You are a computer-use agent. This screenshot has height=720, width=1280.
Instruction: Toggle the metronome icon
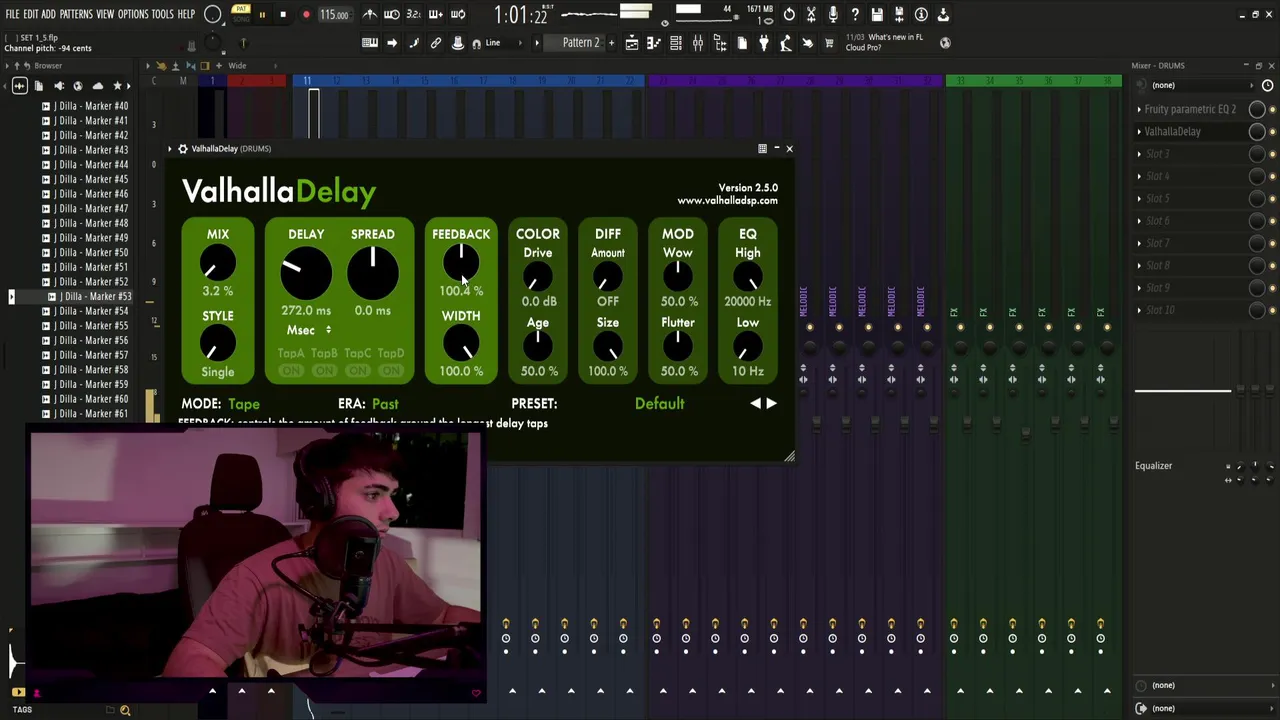(x=370, y=15)
